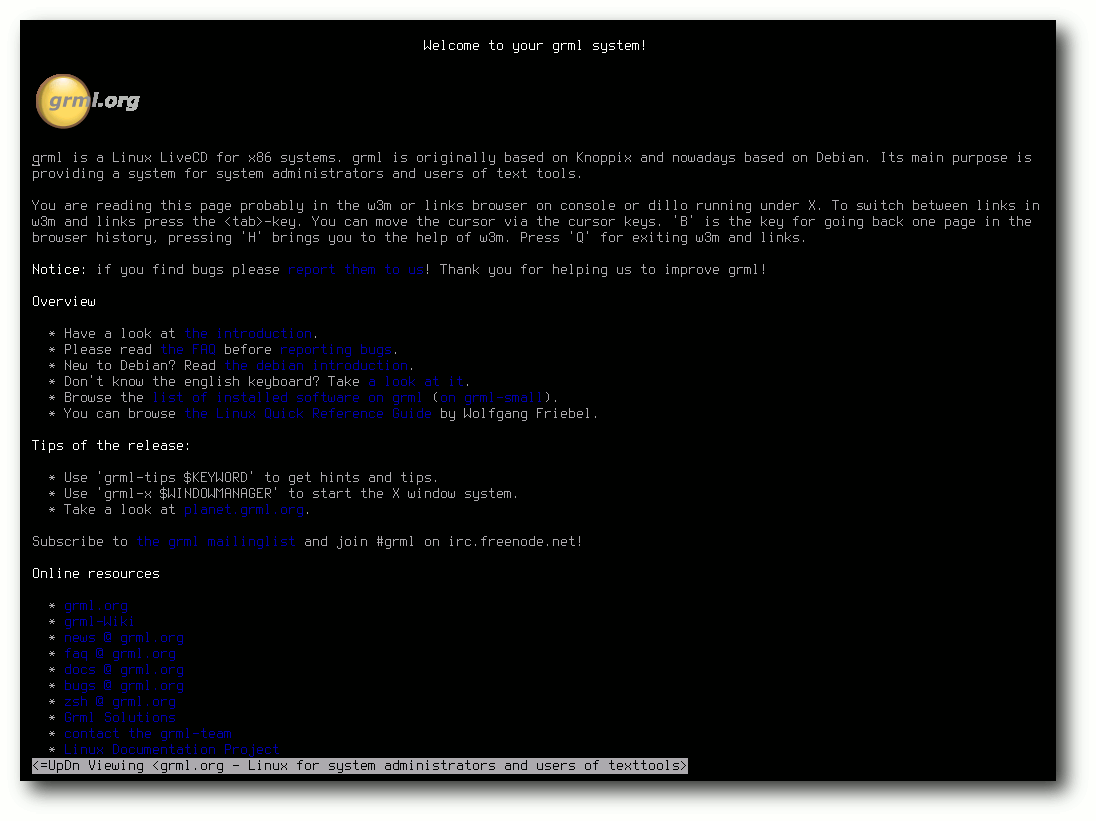This screenshot has height=821, width=1096.
Task: Open 'the introduction' link
Action: click(x=248, y=333)
